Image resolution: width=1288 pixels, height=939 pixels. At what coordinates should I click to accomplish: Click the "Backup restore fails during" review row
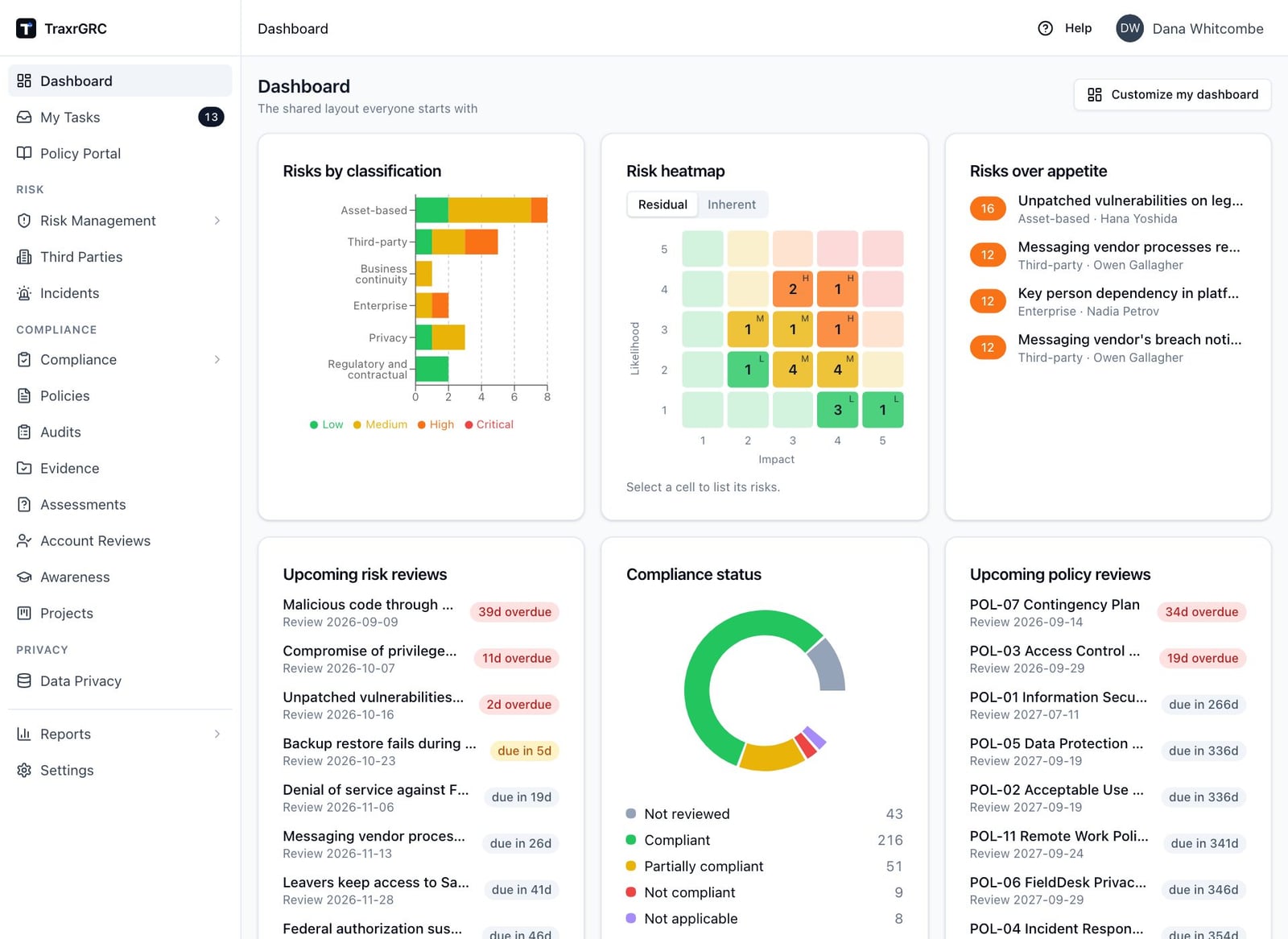(421, 751)
